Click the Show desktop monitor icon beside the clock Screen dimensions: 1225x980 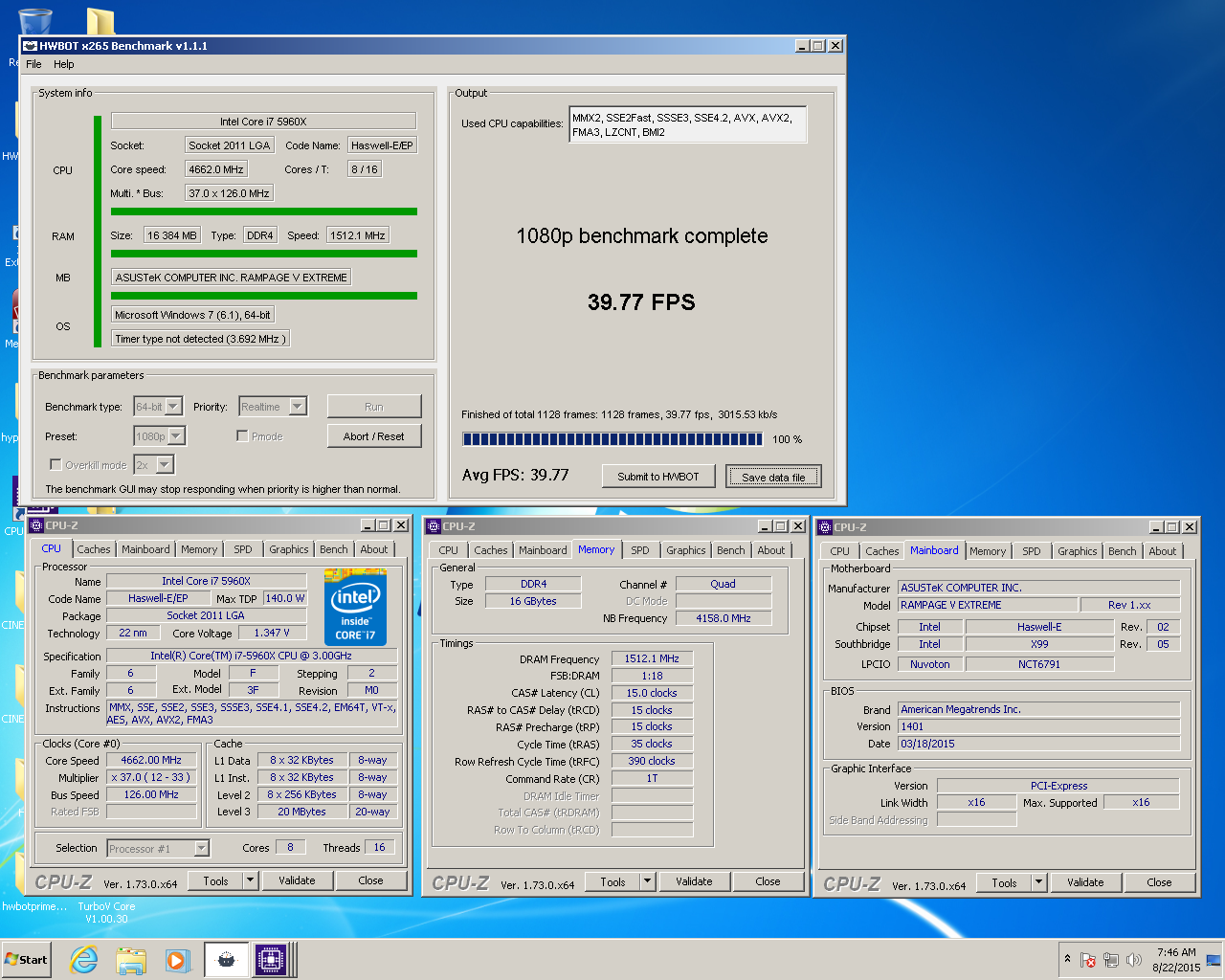point(1214,960)
